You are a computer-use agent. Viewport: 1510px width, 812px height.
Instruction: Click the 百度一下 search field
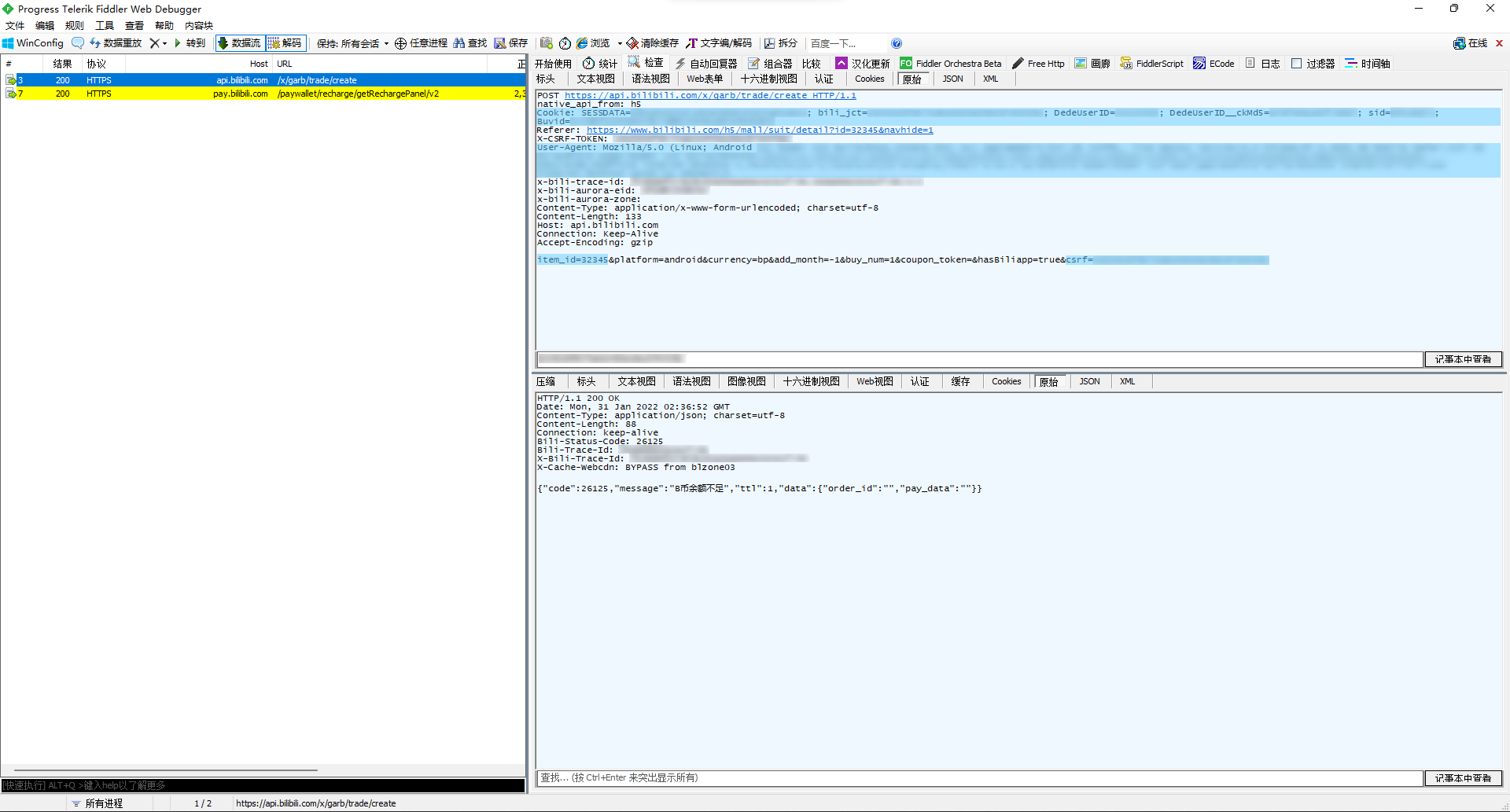pyautogui.click(x=848, y=43)
